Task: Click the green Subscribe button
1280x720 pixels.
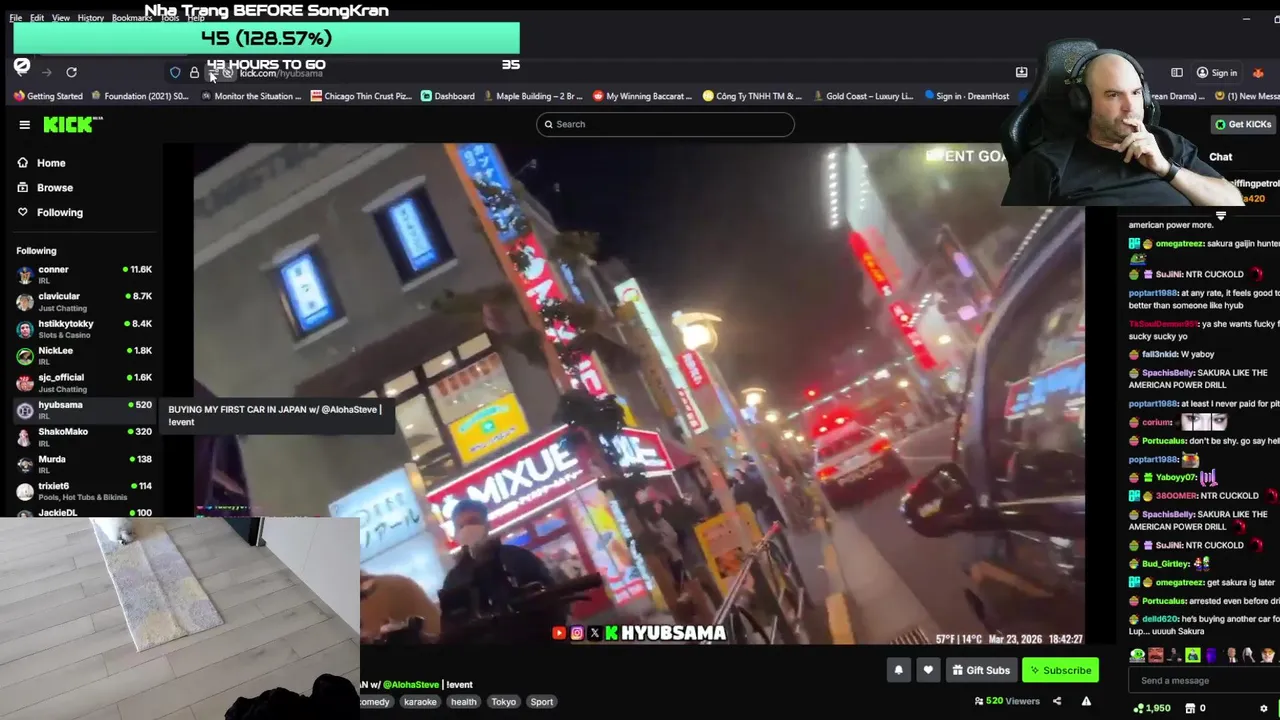Action: [1060, 670]
